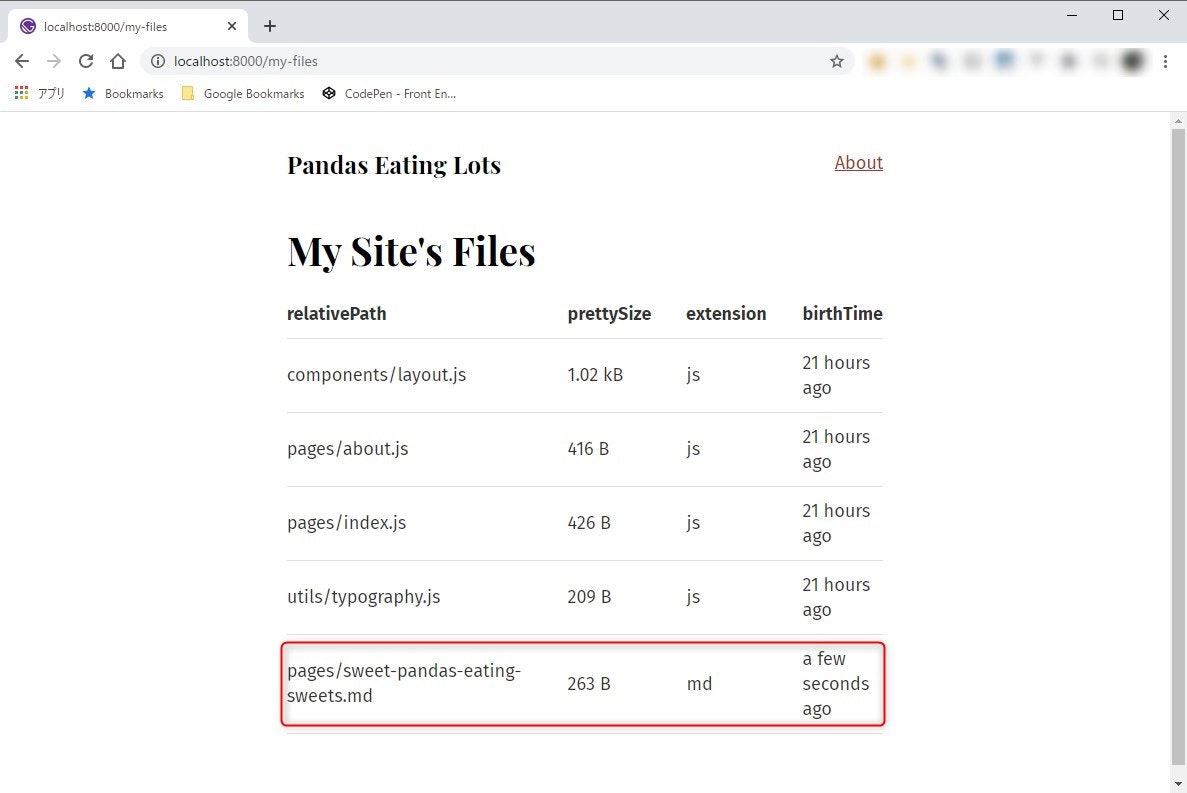This screenshot has height=793, width=1187.
Task: Open the Google Bookmarks folder
Action: [x=243, y=94]
